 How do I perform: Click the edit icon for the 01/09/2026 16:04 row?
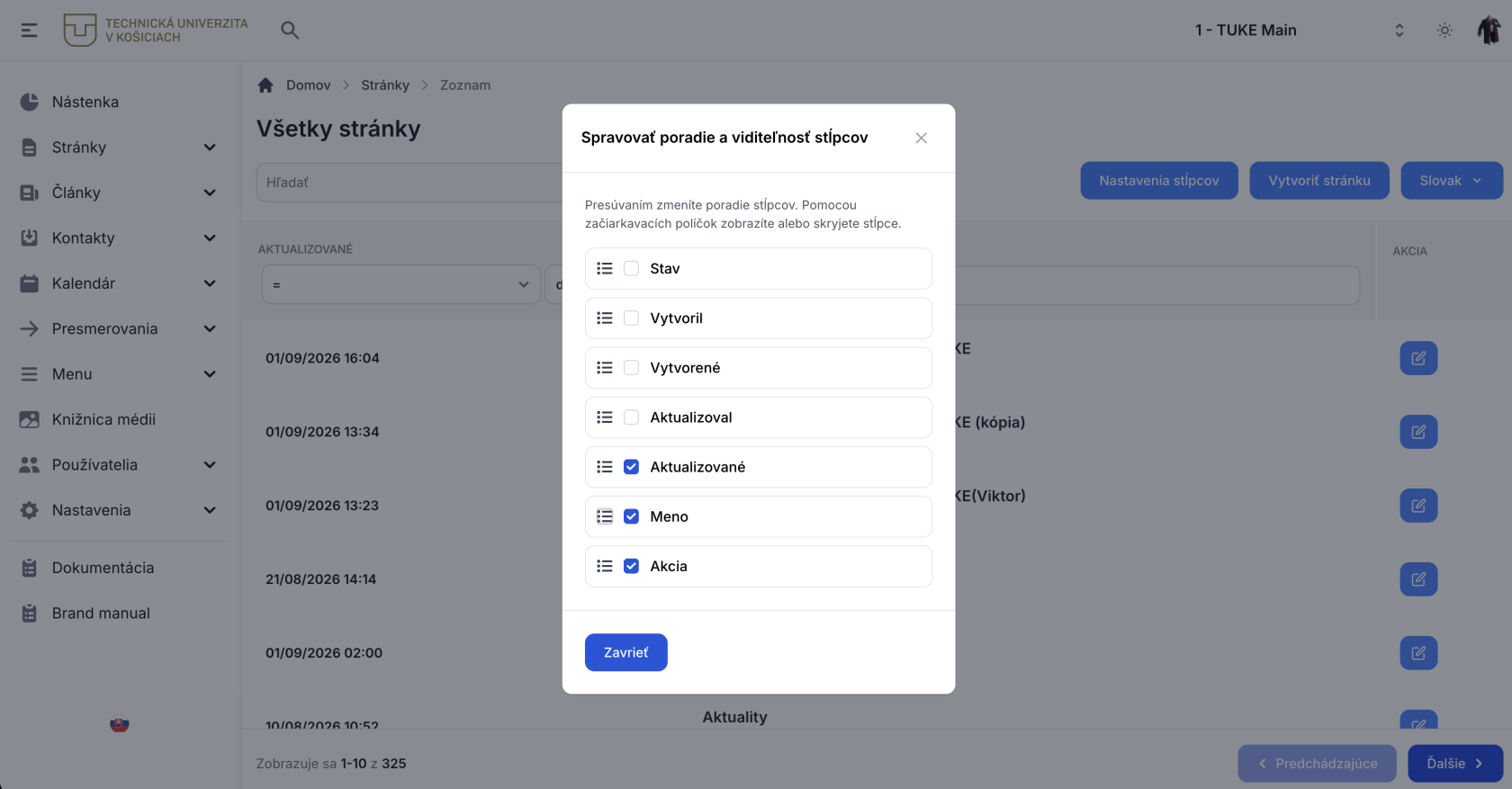click(x=1418, y=358)
